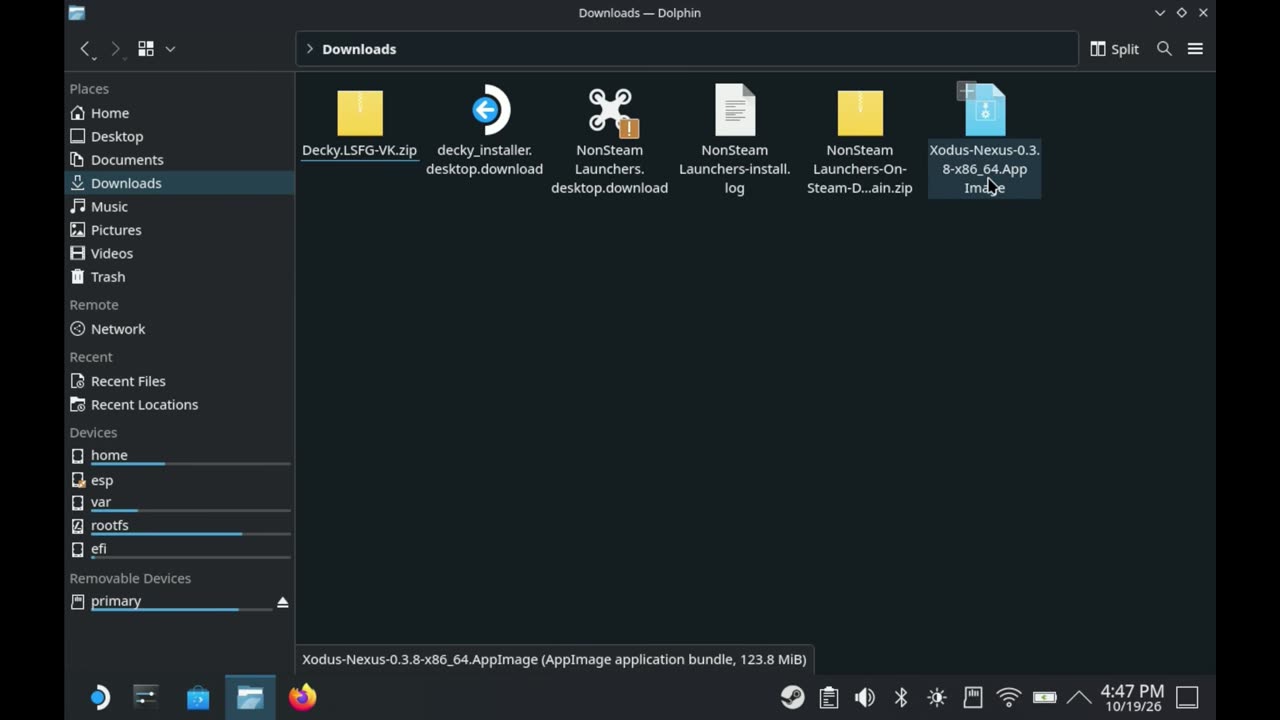This screenshot has height=720, width=1280.
Task: Open Recent Locations
Action: (x=180, y=405)
